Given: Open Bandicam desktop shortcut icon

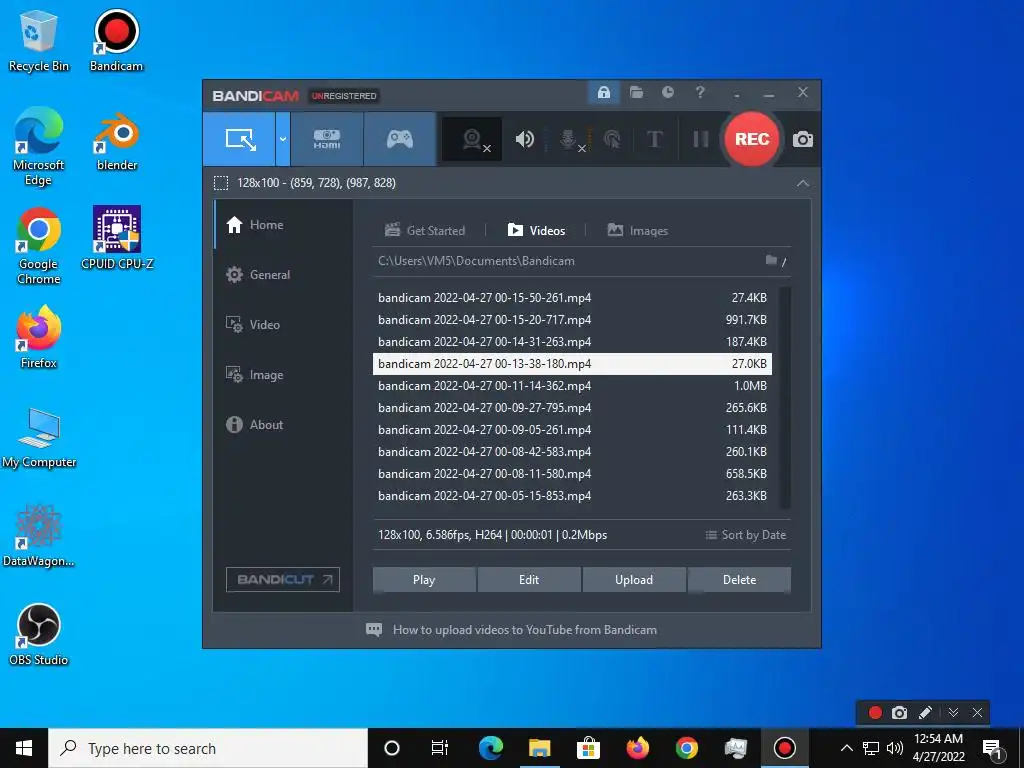Looking at the screenshot, I should (116, 40).
